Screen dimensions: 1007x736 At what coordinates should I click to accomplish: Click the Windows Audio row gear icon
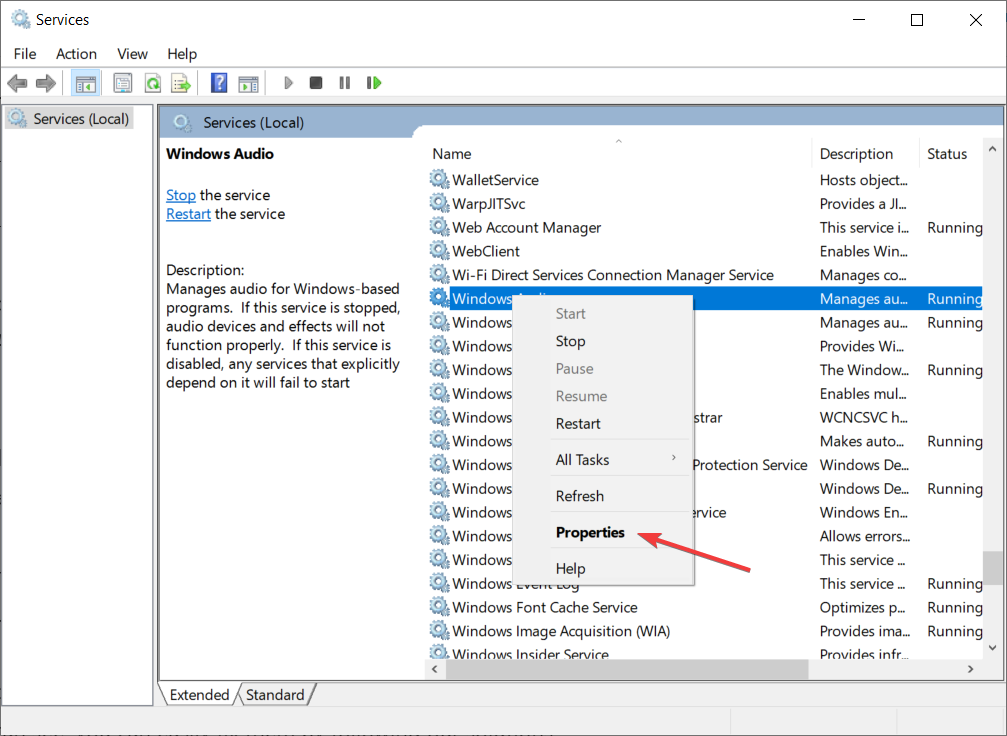click(439, 298)
